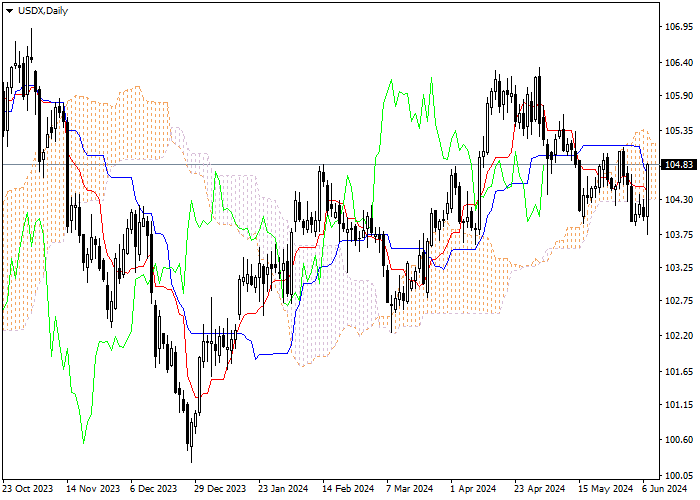
Task: Click price level 100.05 on scale
Action: tap(679, 475)
